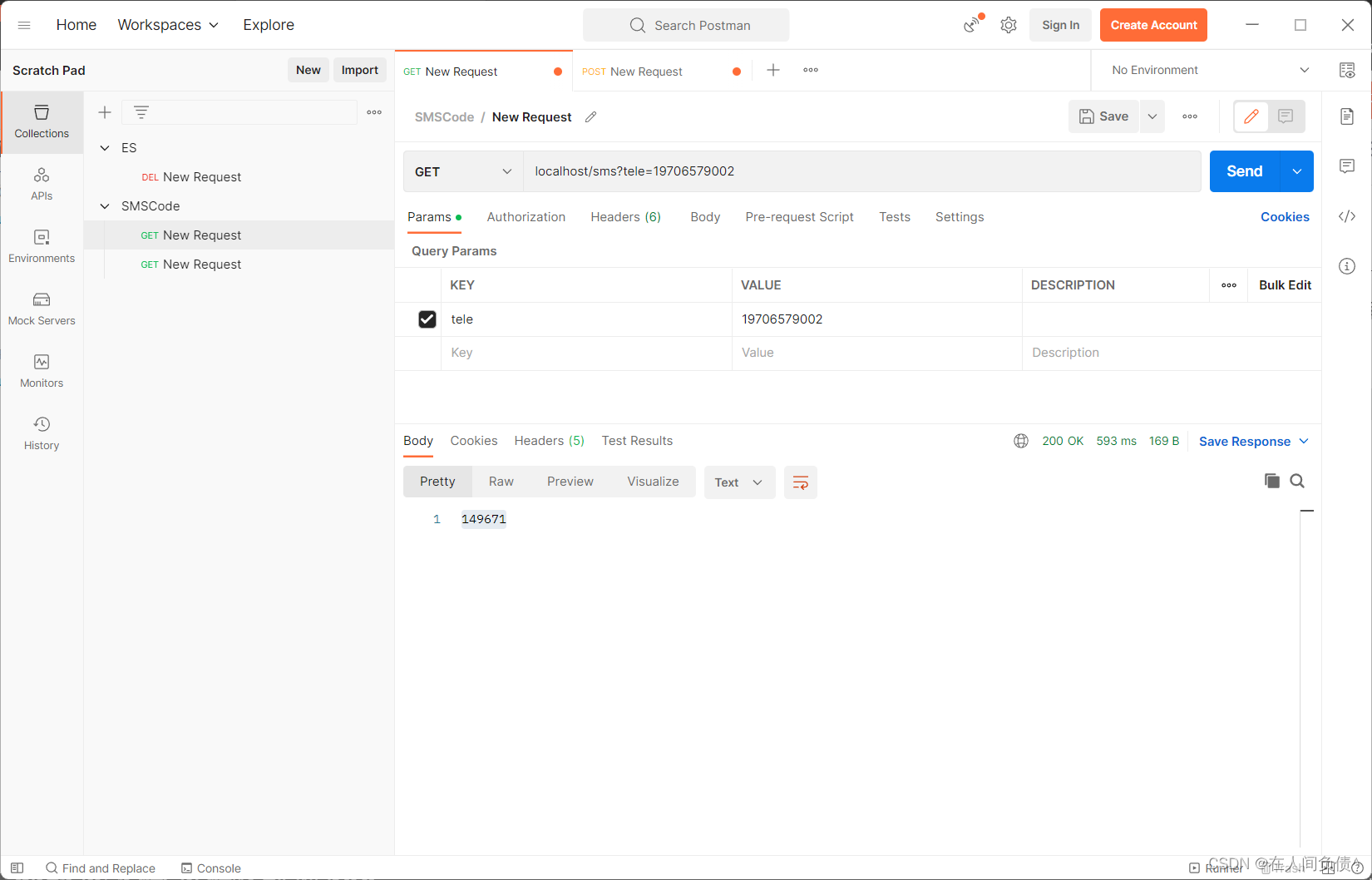
Task: Click the Search Postman field
Action: coord(686,25)
